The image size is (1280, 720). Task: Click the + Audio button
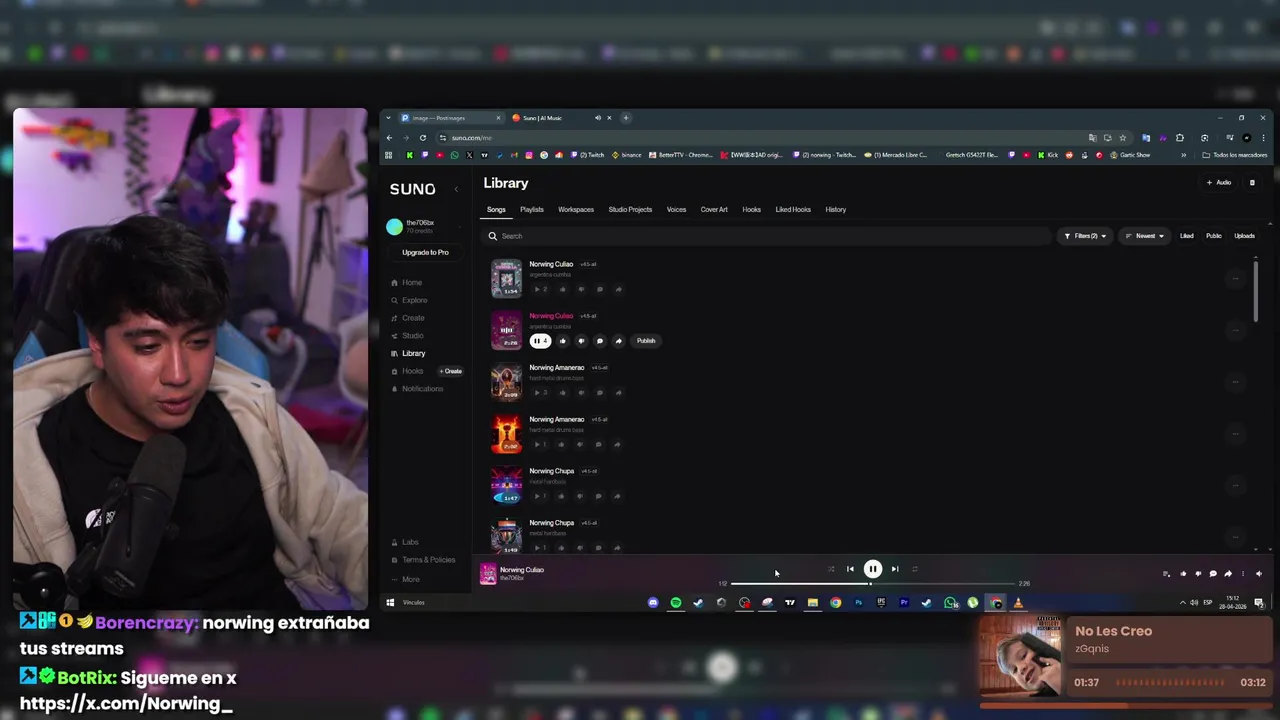click(1219, 183)
